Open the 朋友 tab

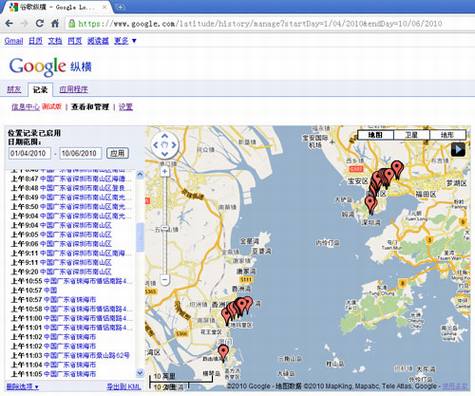[x=14, y=89]
